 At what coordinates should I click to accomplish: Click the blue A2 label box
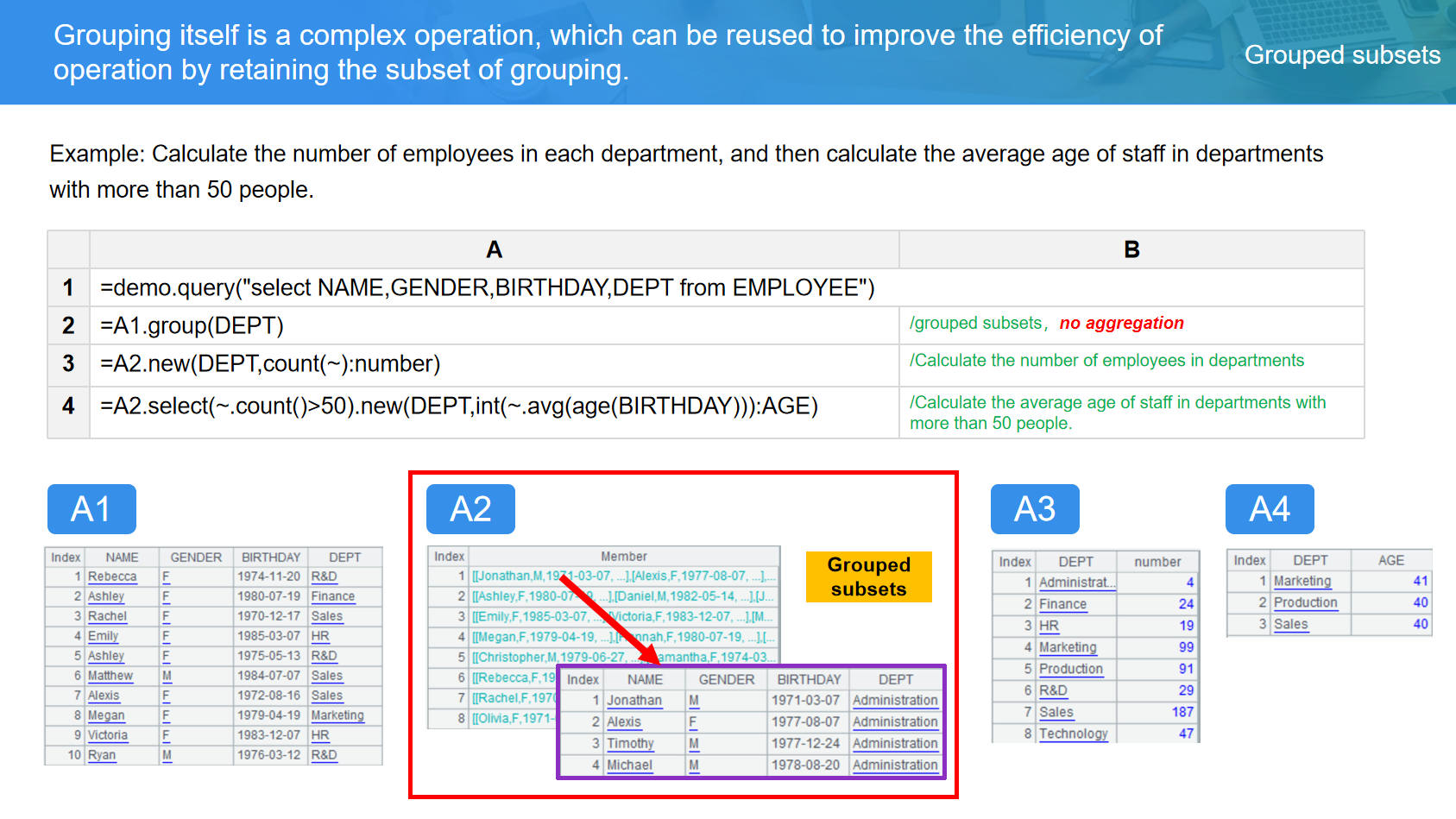[x=470, y=509]
